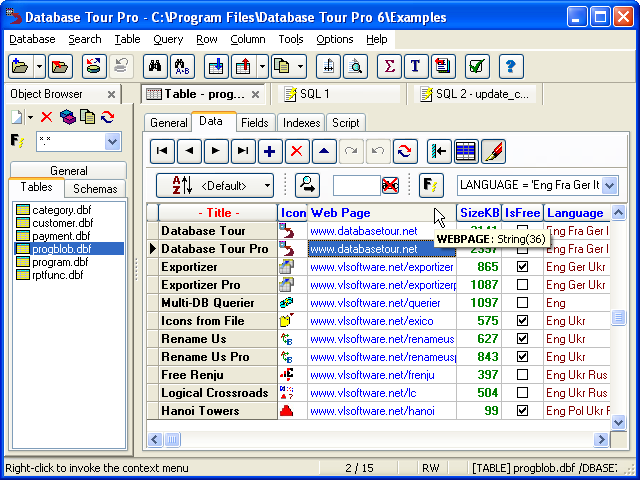The image size is (640, 480).
Task: Click the grid's scroll down arrow
Action: (618, 422)
